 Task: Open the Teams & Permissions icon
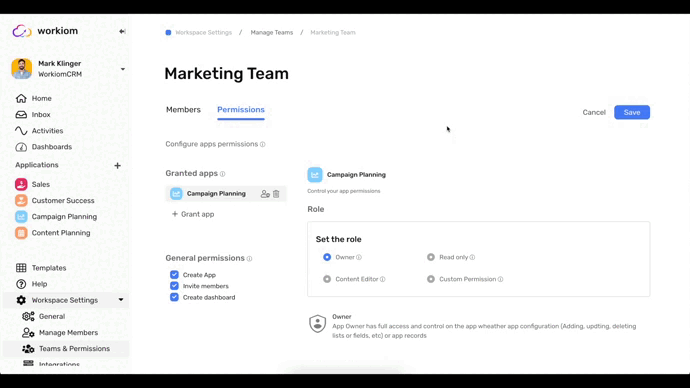(28, 348)
